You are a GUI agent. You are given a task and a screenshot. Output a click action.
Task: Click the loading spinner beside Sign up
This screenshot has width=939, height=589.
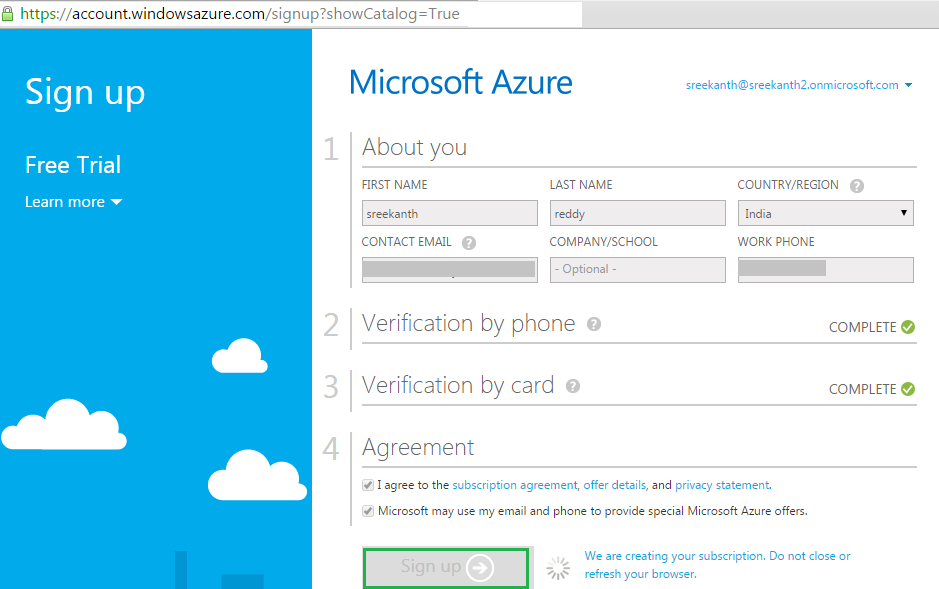tap(558, 568)
